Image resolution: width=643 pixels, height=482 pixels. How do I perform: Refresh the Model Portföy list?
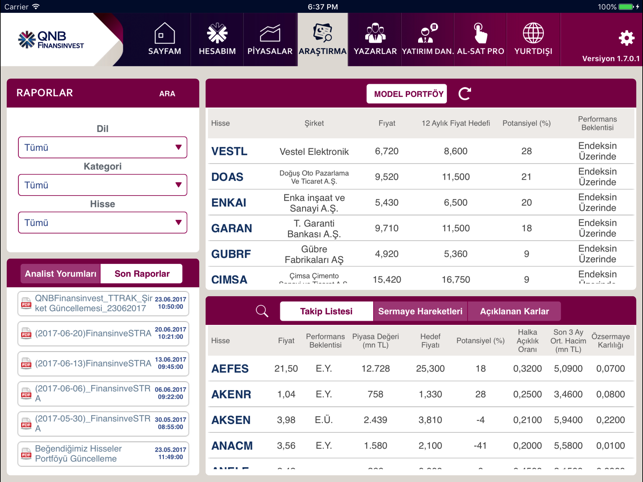[464, 94]
